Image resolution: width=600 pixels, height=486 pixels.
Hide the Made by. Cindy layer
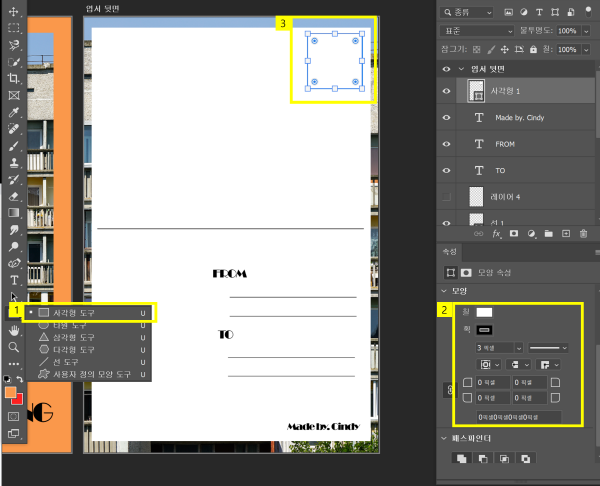tap(446, 117)
